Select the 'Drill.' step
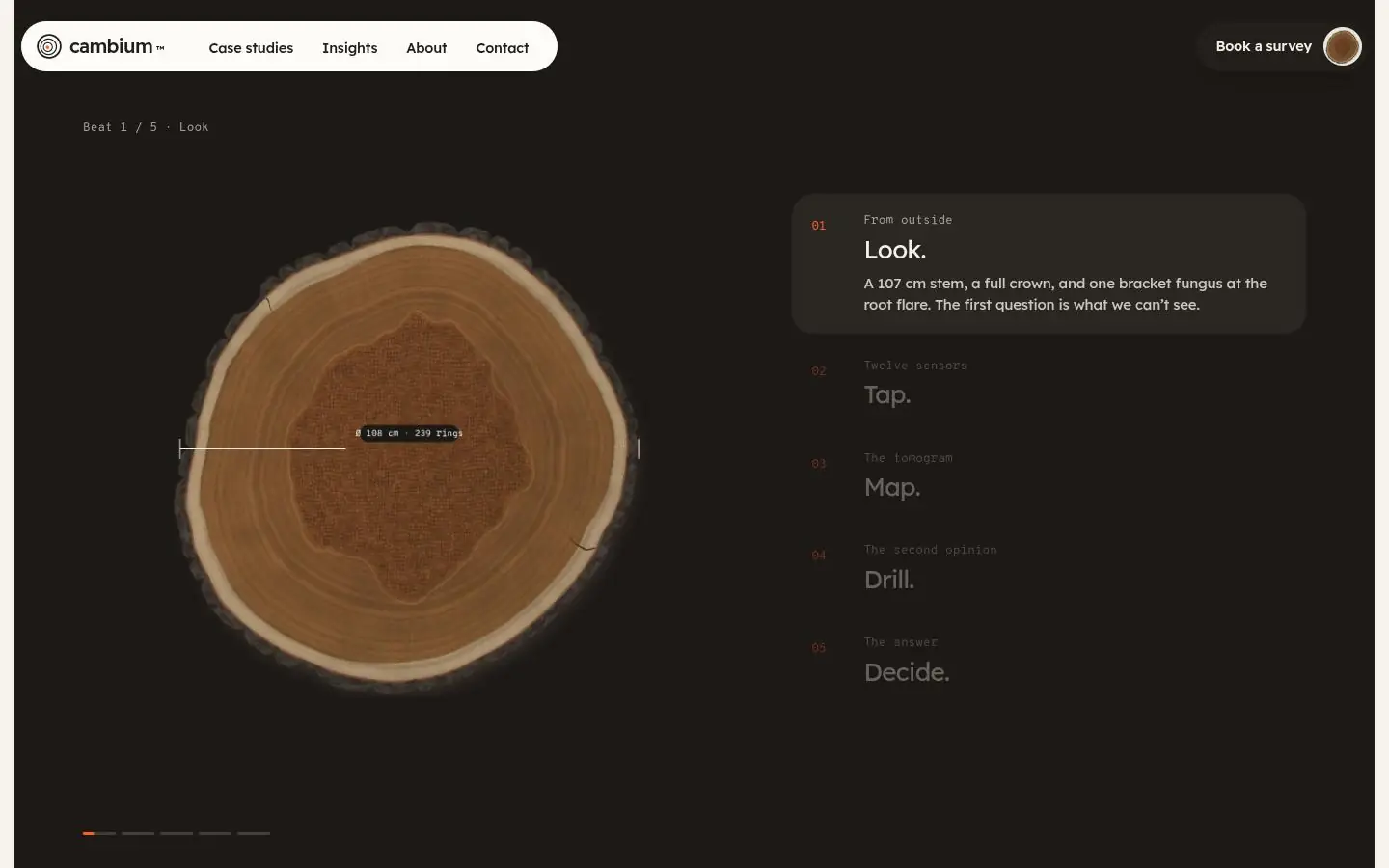 click(1049, 568)
